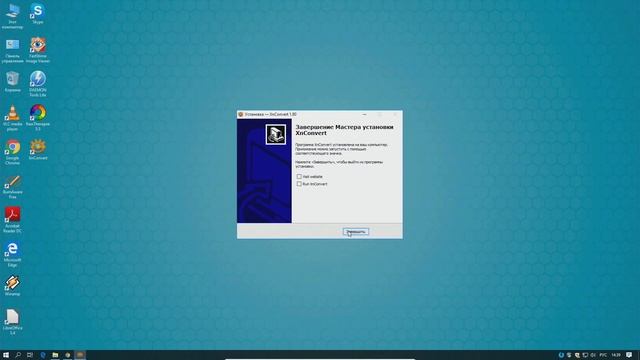Open the Skype desktop shortcut
The image size is (640, 360).
(38, 14)
